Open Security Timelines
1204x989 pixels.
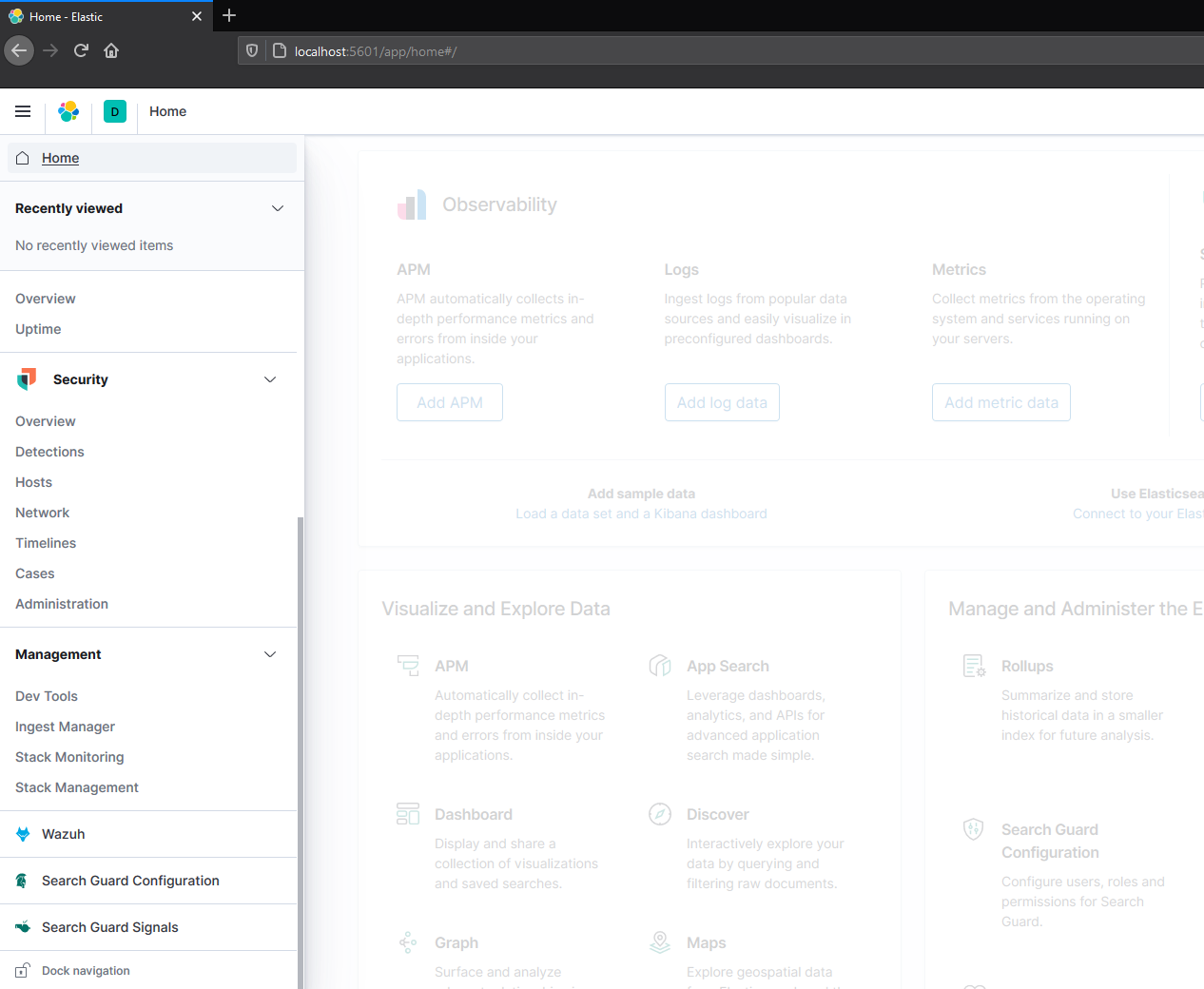[x=46, y=543]
